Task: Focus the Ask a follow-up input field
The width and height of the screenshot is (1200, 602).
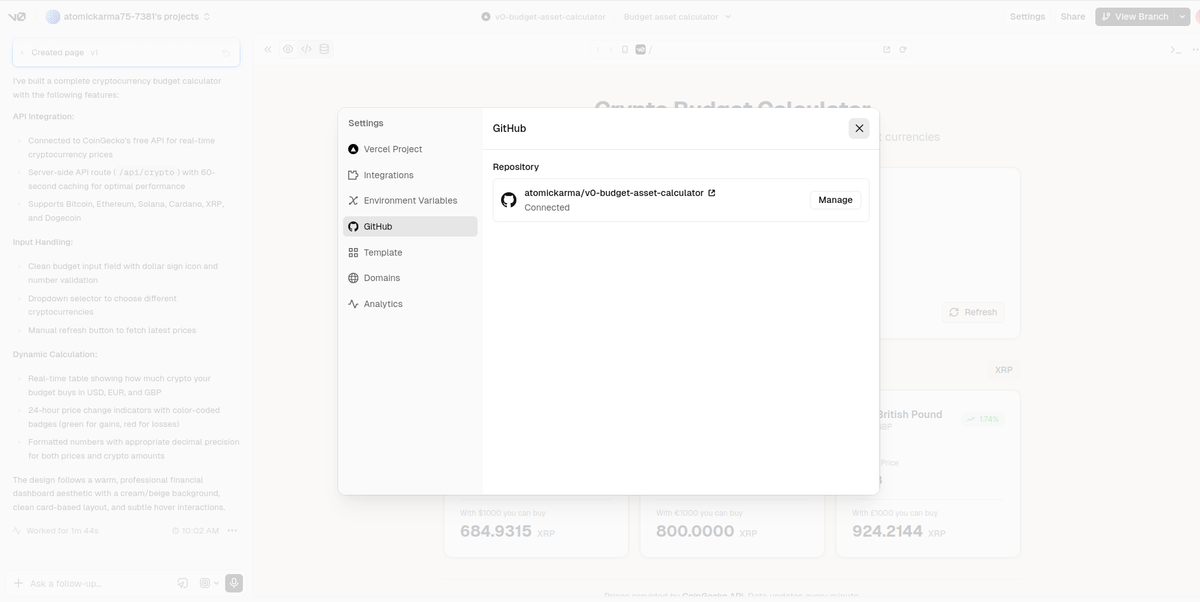Action: point(100,583)
